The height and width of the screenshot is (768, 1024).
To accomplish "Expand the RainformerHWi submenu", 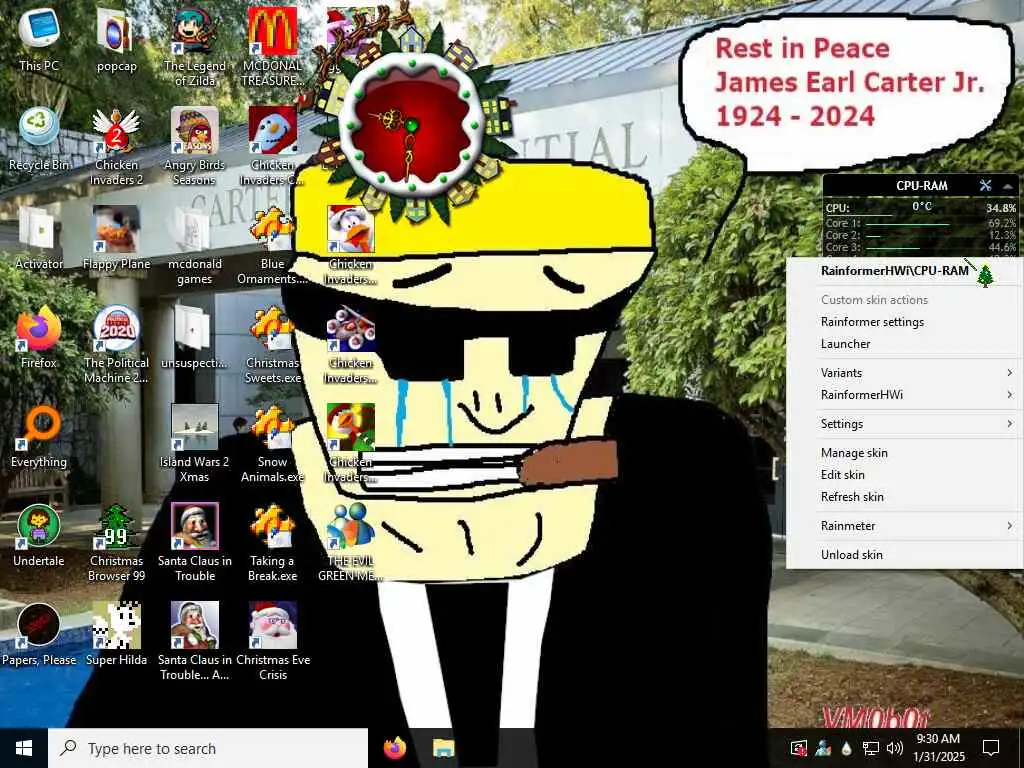I will coord(905,394).
